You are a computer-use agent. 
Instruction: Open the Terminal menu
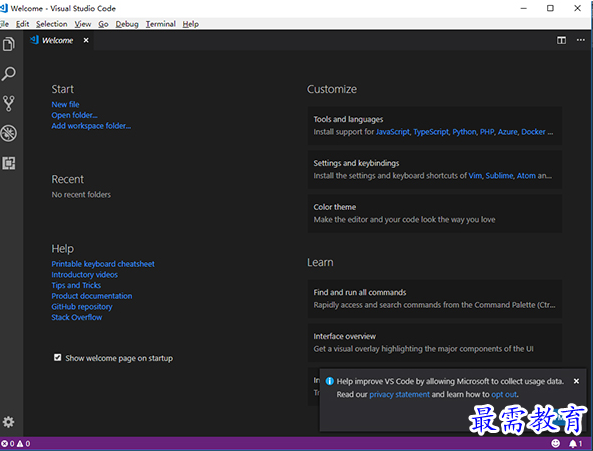click(160, 24)
